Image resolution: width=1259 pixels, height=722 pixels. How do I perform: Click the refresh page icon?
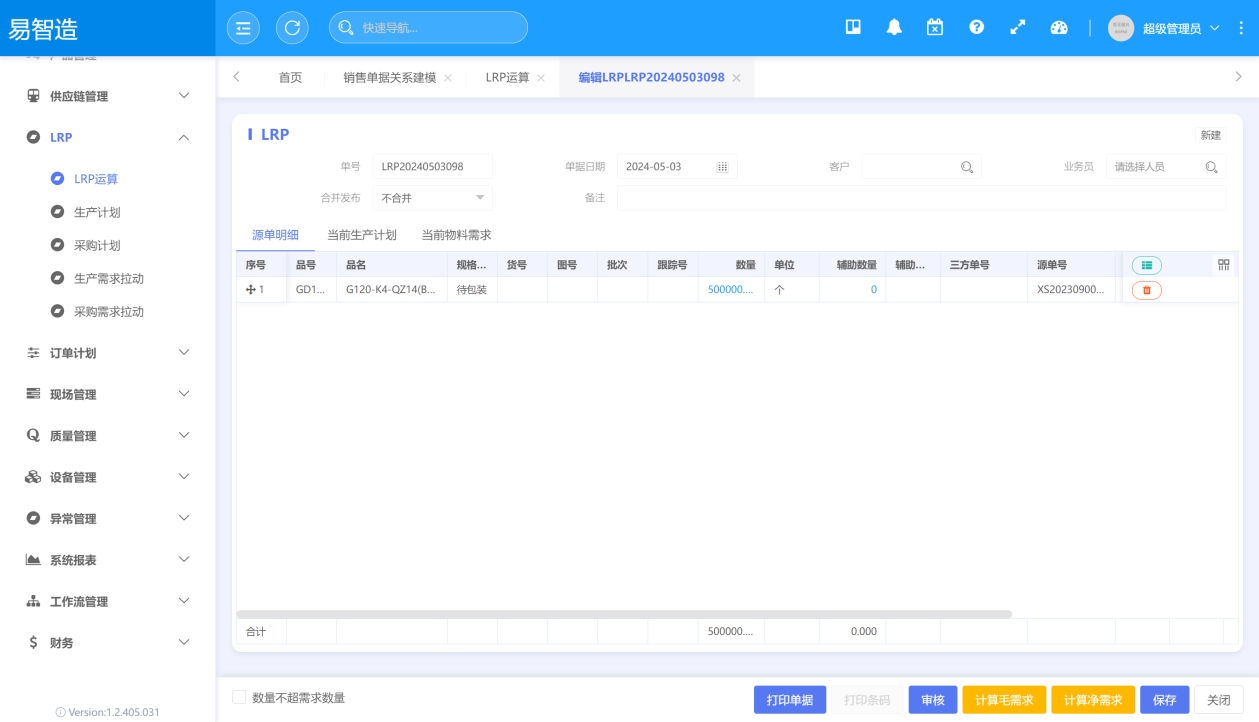pyautogui.click(x=292, y=28)
